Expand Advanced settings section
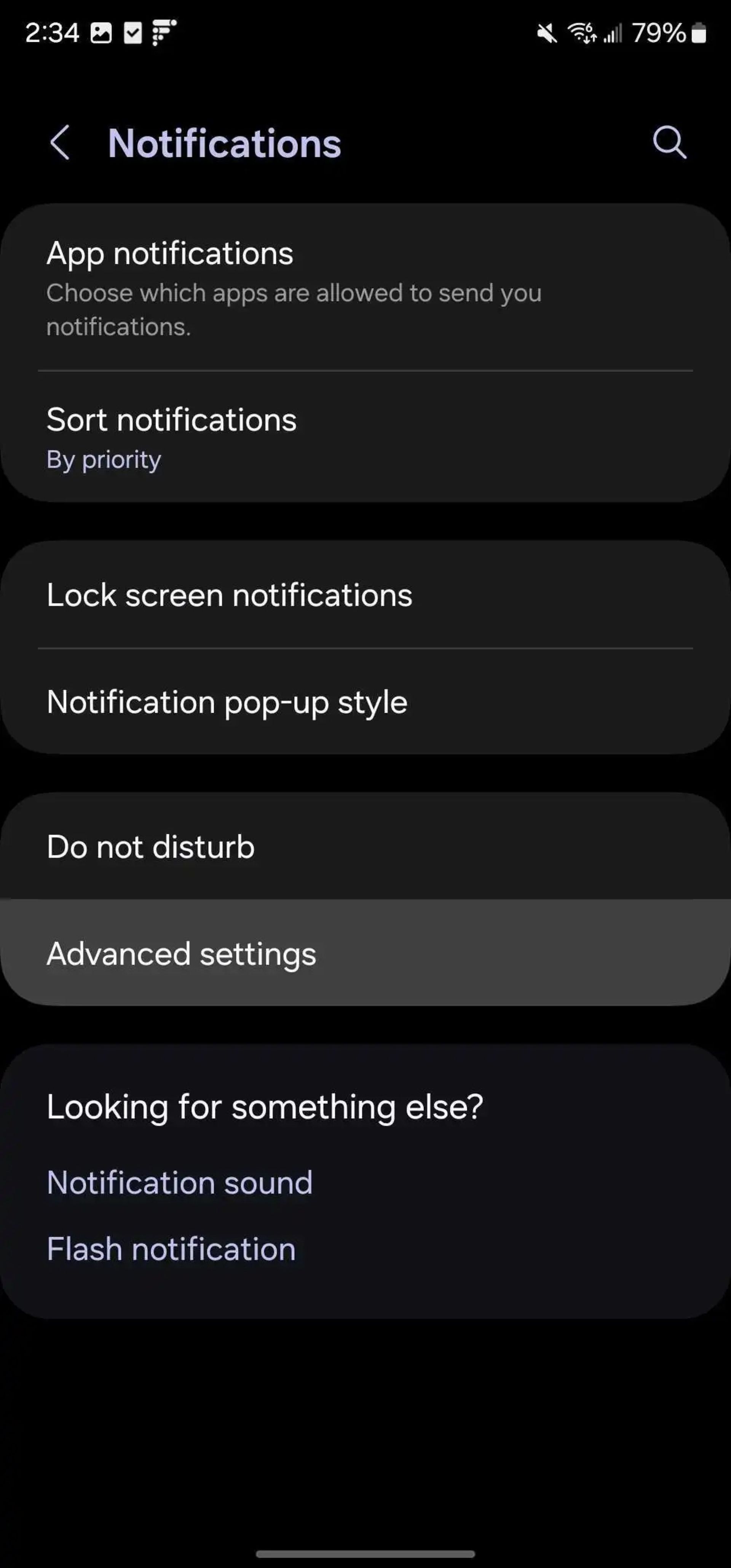The height and width of the screenshot is (1568, 731). tap(365, 953)
